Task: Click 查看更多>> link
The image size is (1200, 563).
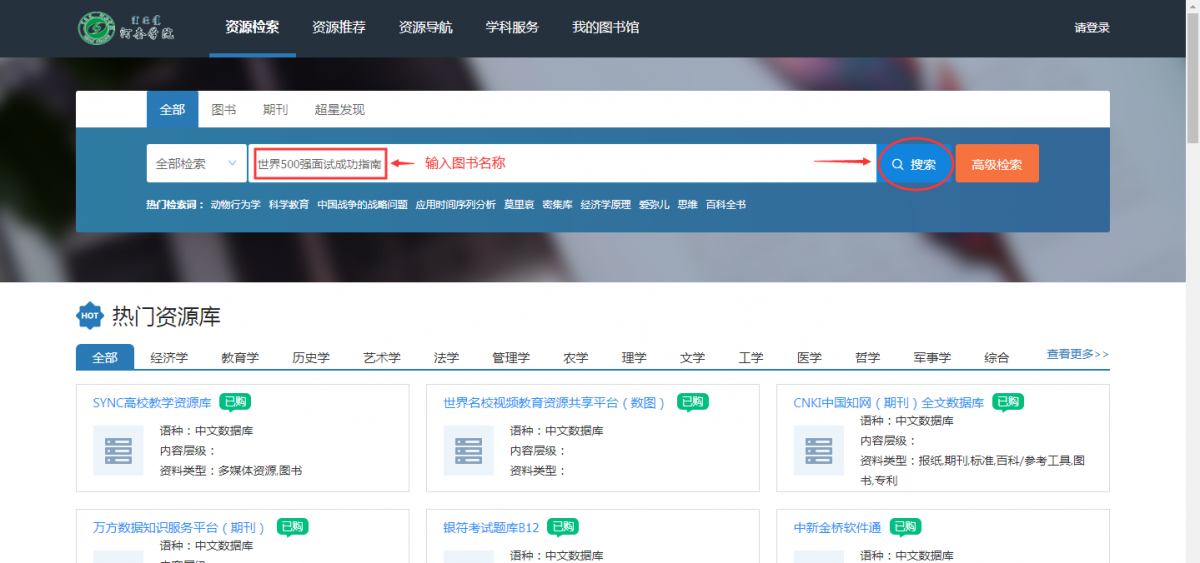Action: click(x=1078, y=354)
